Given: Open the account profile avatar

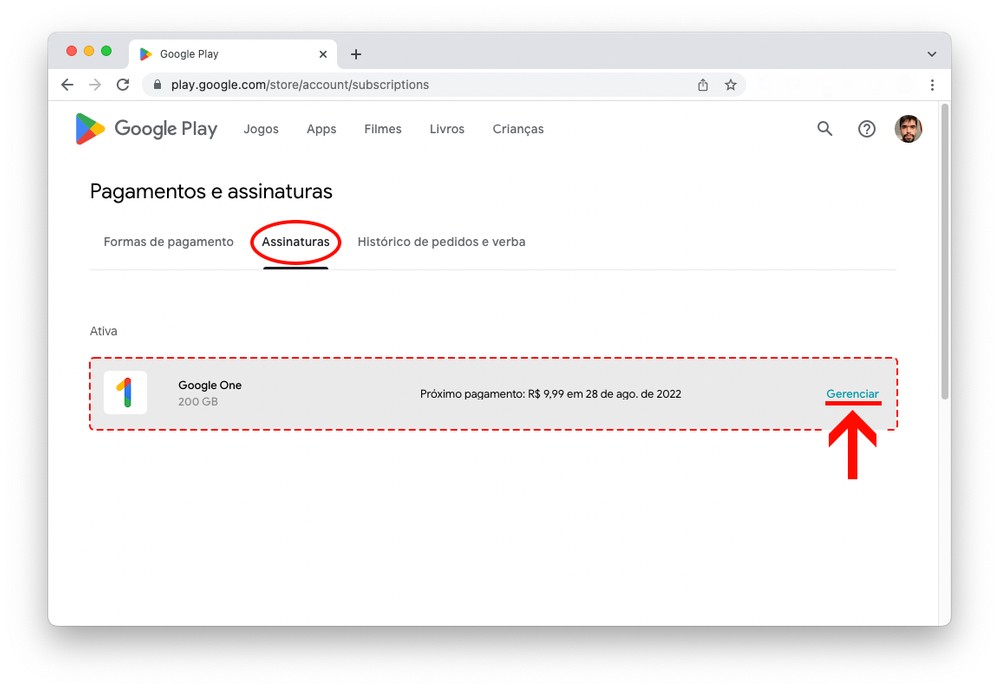Looking at the screenshot, I should click(908, 129).
